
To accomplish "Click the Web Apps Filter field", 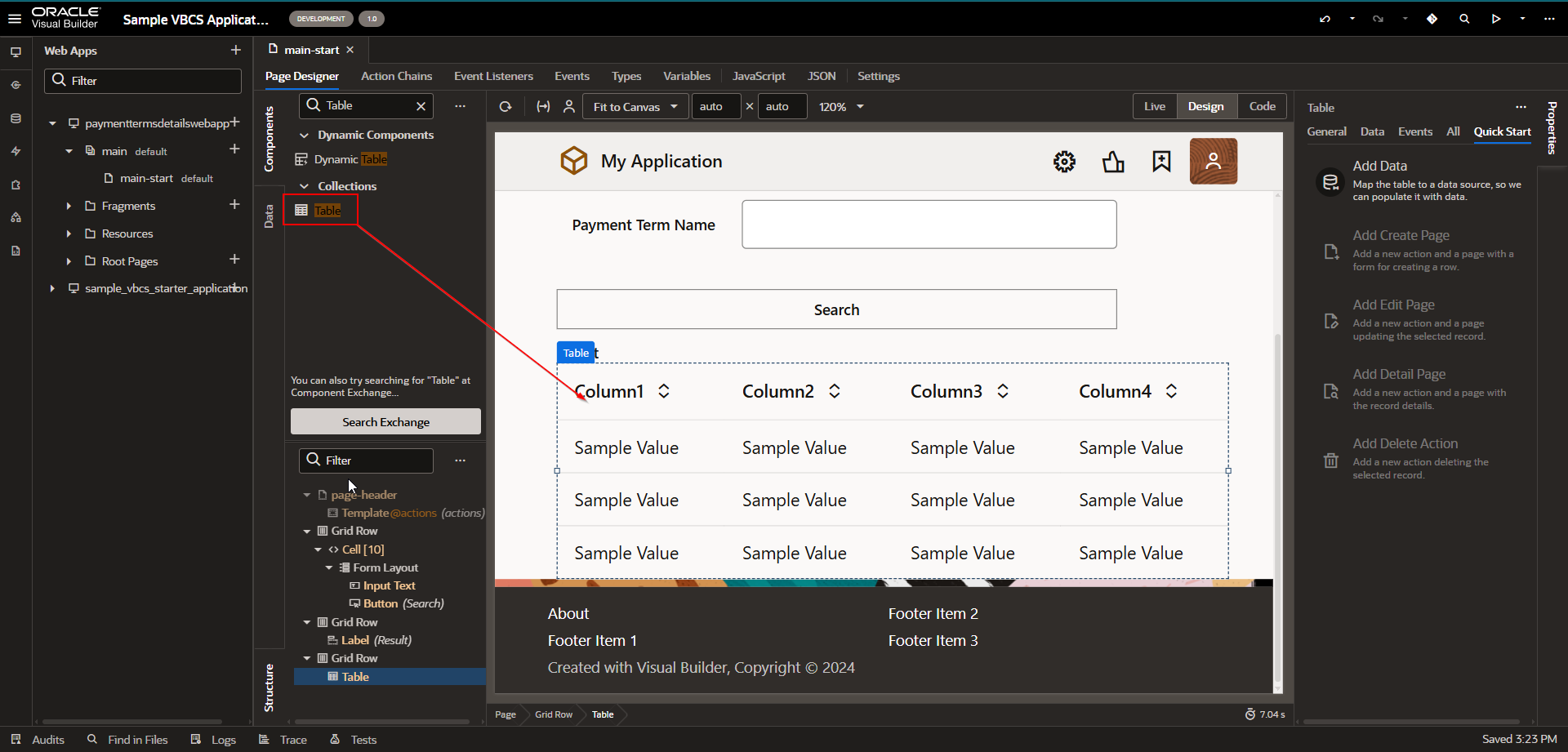I will [x=143, y=81].
